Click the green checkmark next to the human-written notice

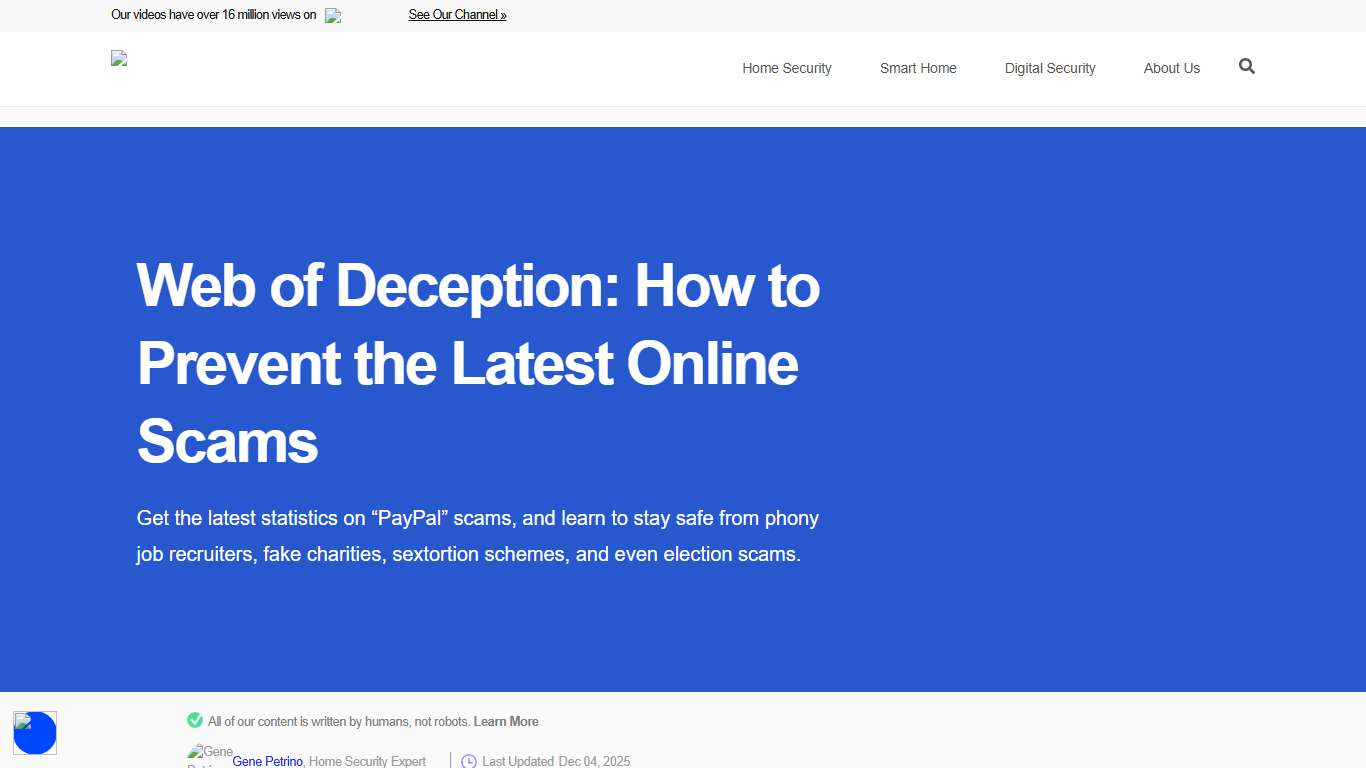click(195, 720)
